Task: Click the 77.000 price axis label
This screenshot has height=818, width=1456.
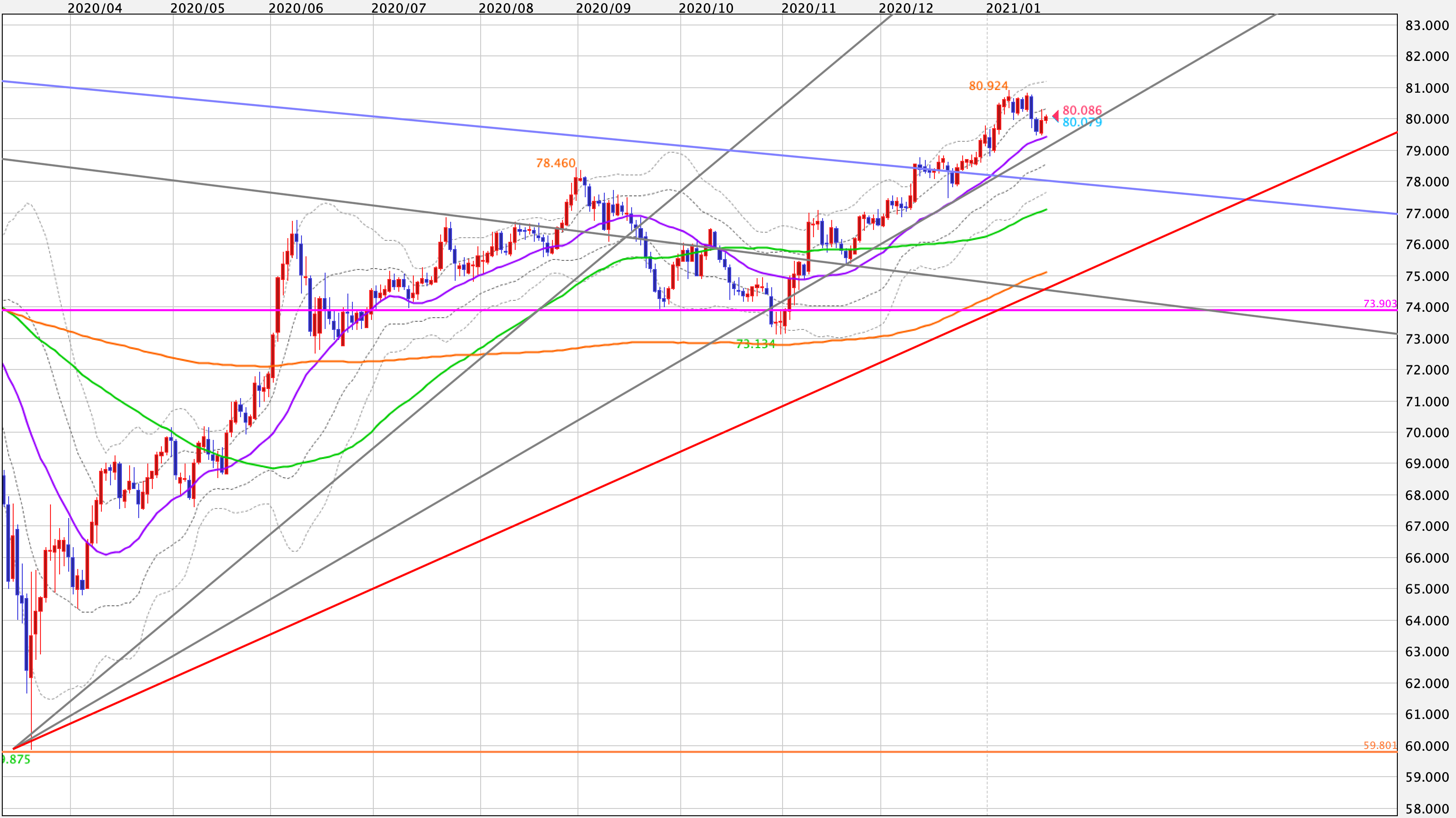Action: coord(1427,214)
